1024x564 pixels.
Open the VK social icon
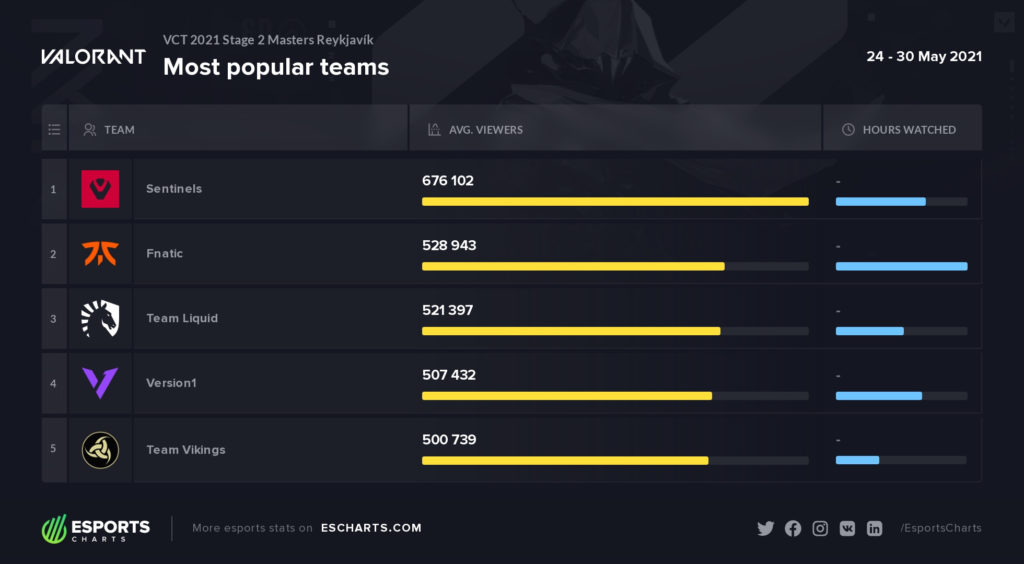[847, 528]
